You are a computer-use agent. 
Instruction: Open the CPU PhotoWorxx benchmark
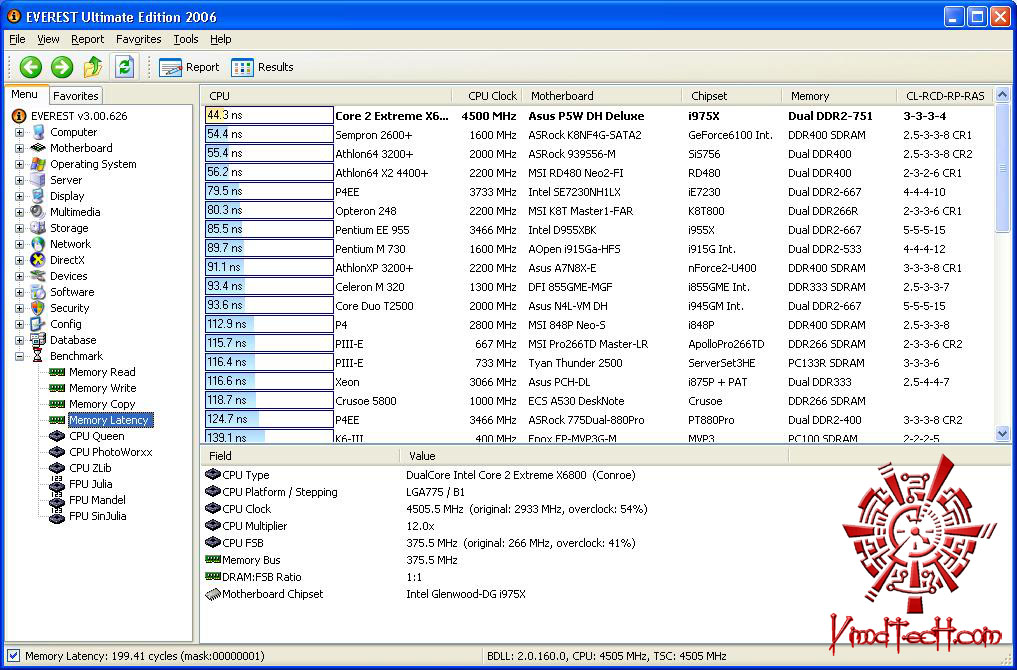click(110, 452)
